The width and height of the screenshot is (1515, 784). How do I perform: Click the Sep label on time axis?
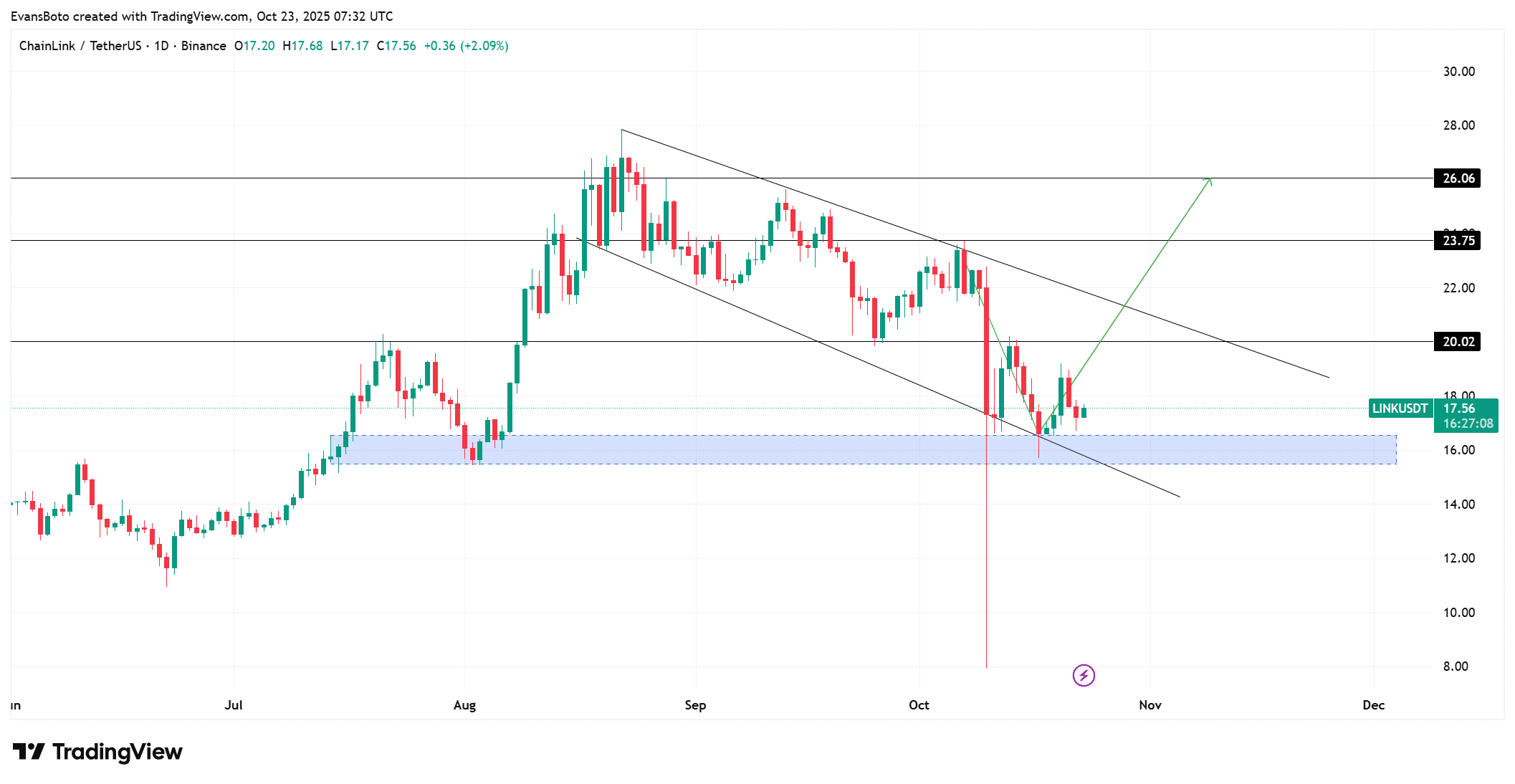695,705
